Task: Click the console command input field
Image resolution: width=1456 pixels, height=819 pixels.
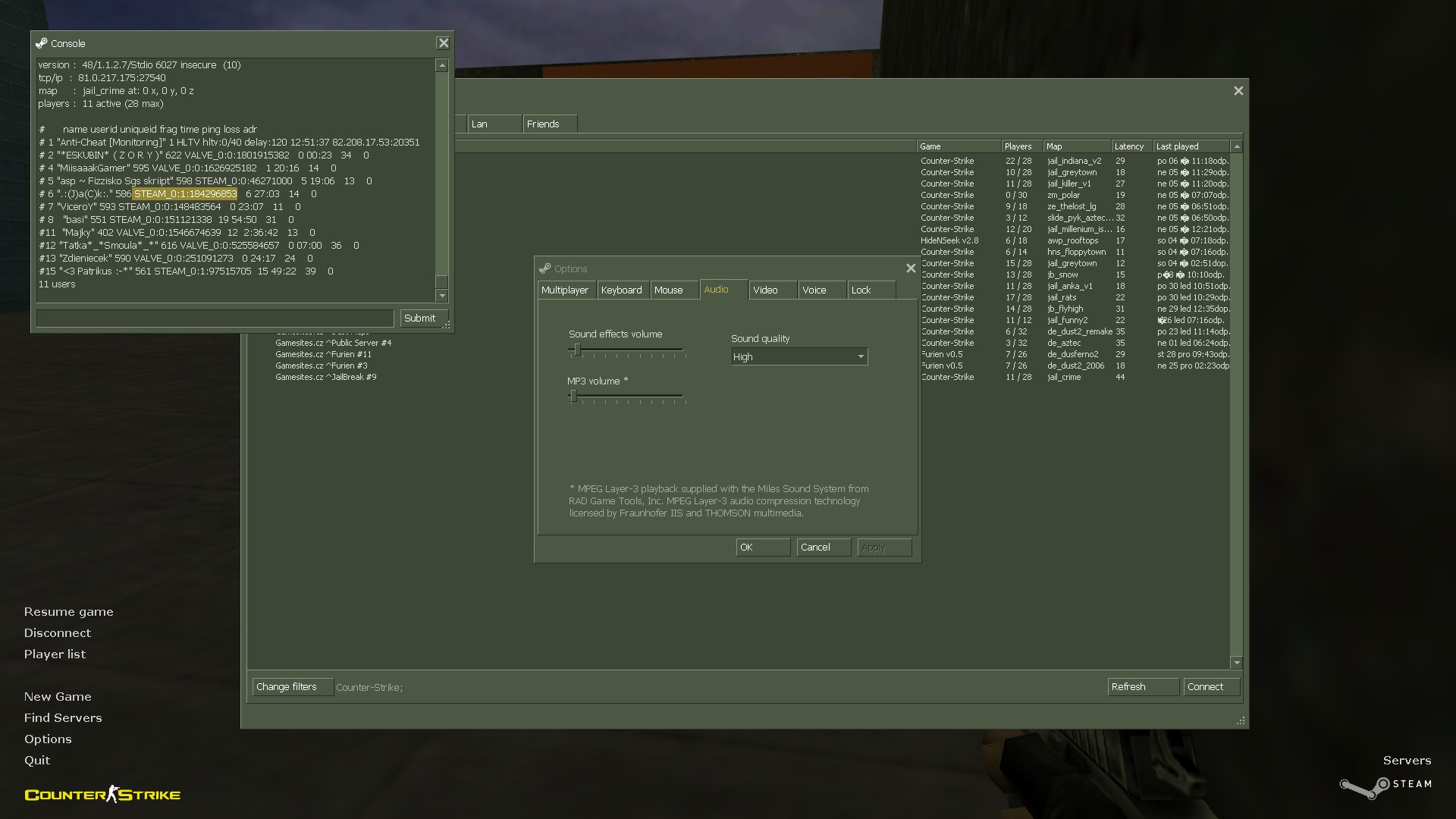Action: coord(215,318)
